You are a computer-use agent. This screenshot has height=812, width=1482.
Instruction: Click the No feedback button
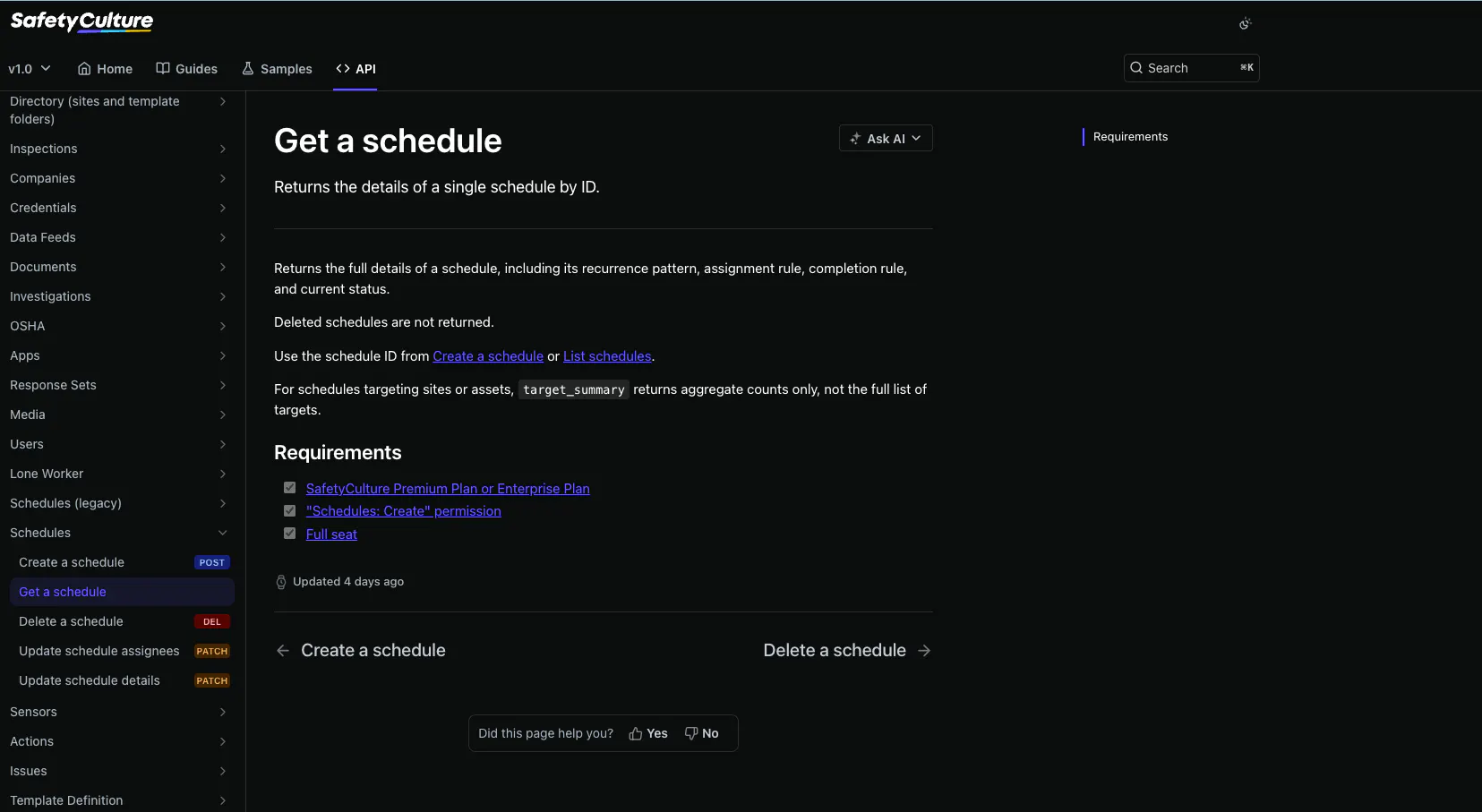pyautogui.click(x=701, y=733)
